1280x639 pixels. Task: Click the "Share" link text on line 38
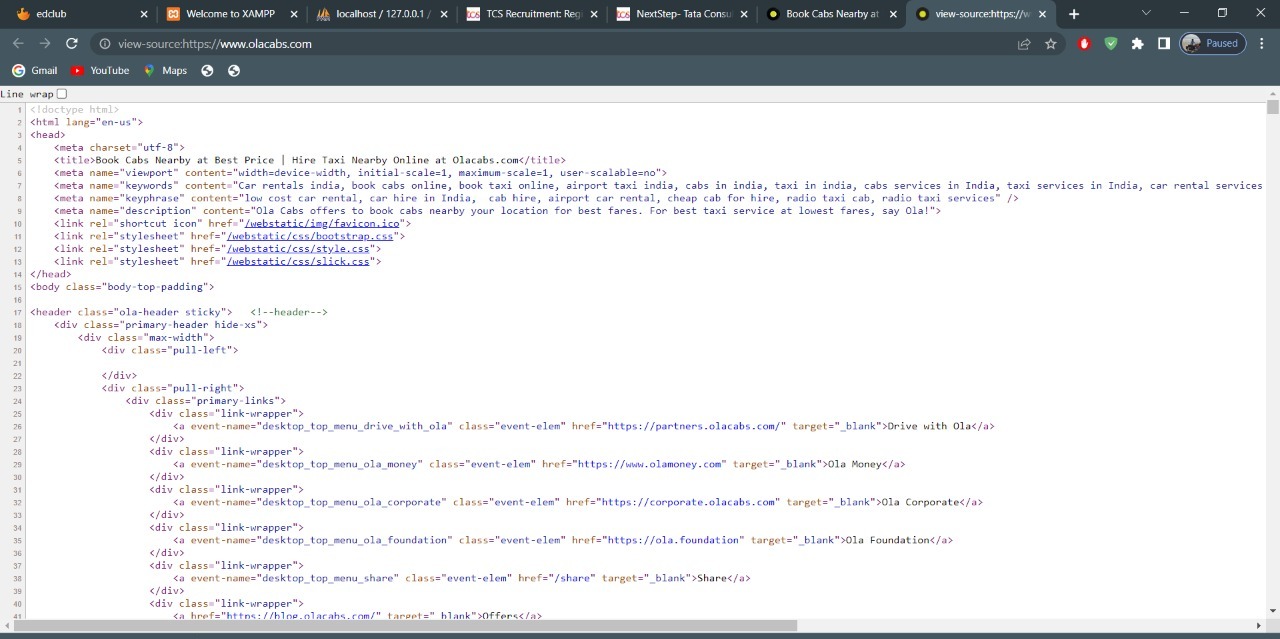tap(709, 578)
